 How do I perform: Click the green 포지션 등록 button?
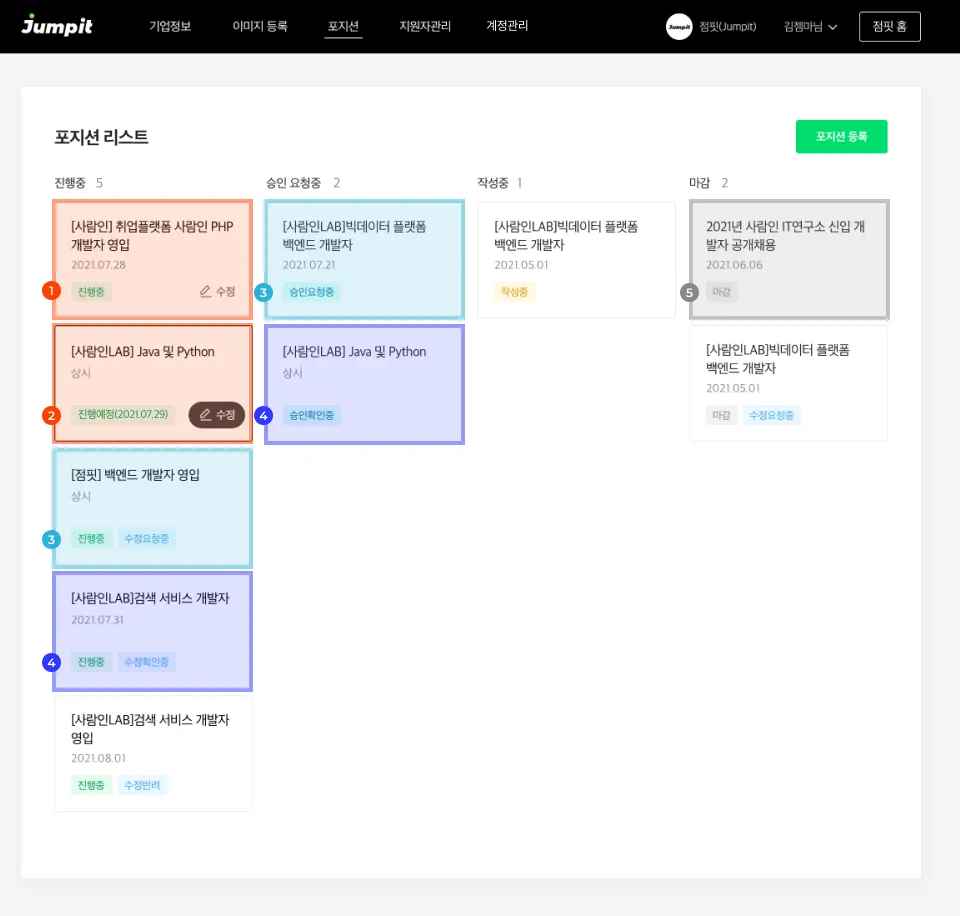click(x=841, y=137)
